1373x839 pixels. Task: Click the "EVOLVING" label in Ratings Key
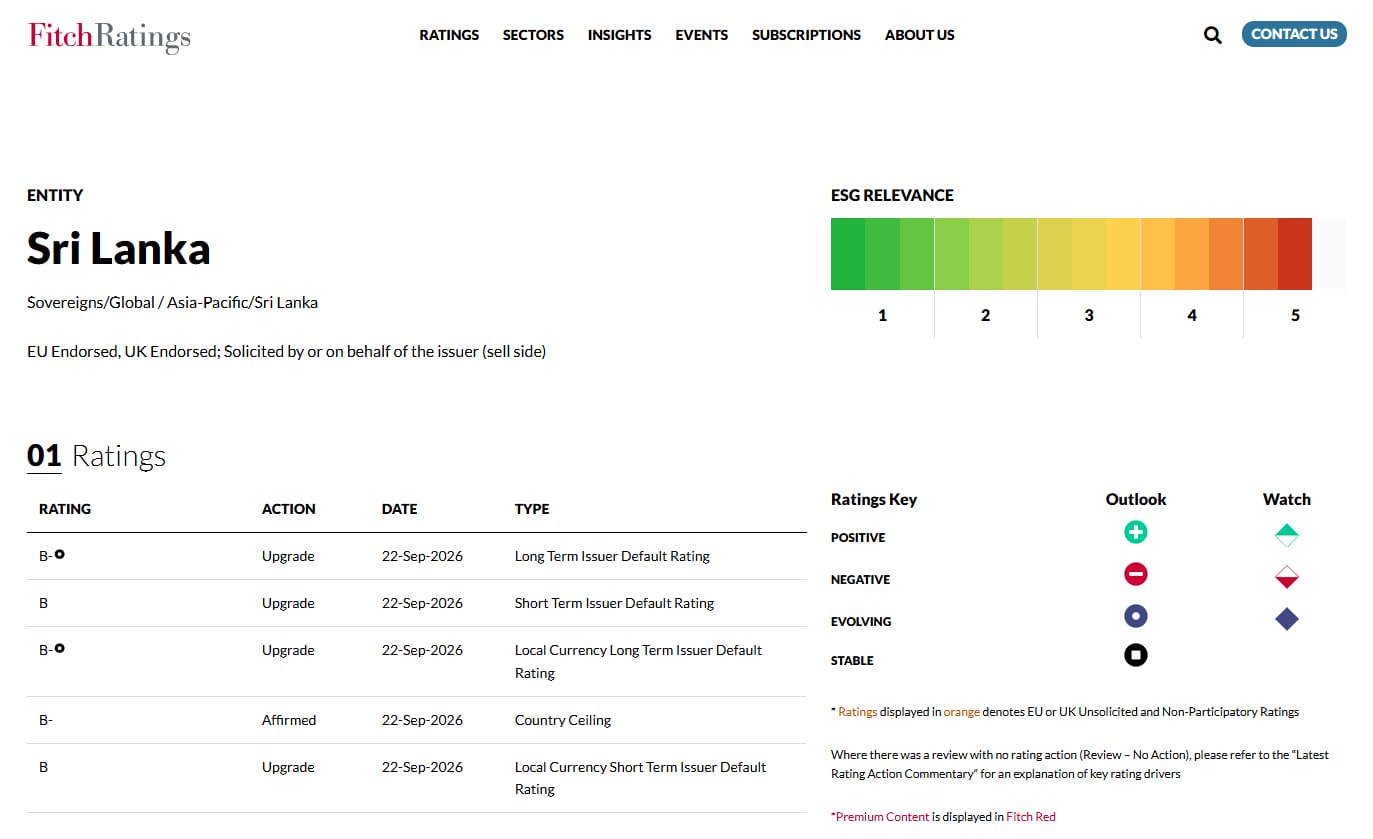point(861,622)
